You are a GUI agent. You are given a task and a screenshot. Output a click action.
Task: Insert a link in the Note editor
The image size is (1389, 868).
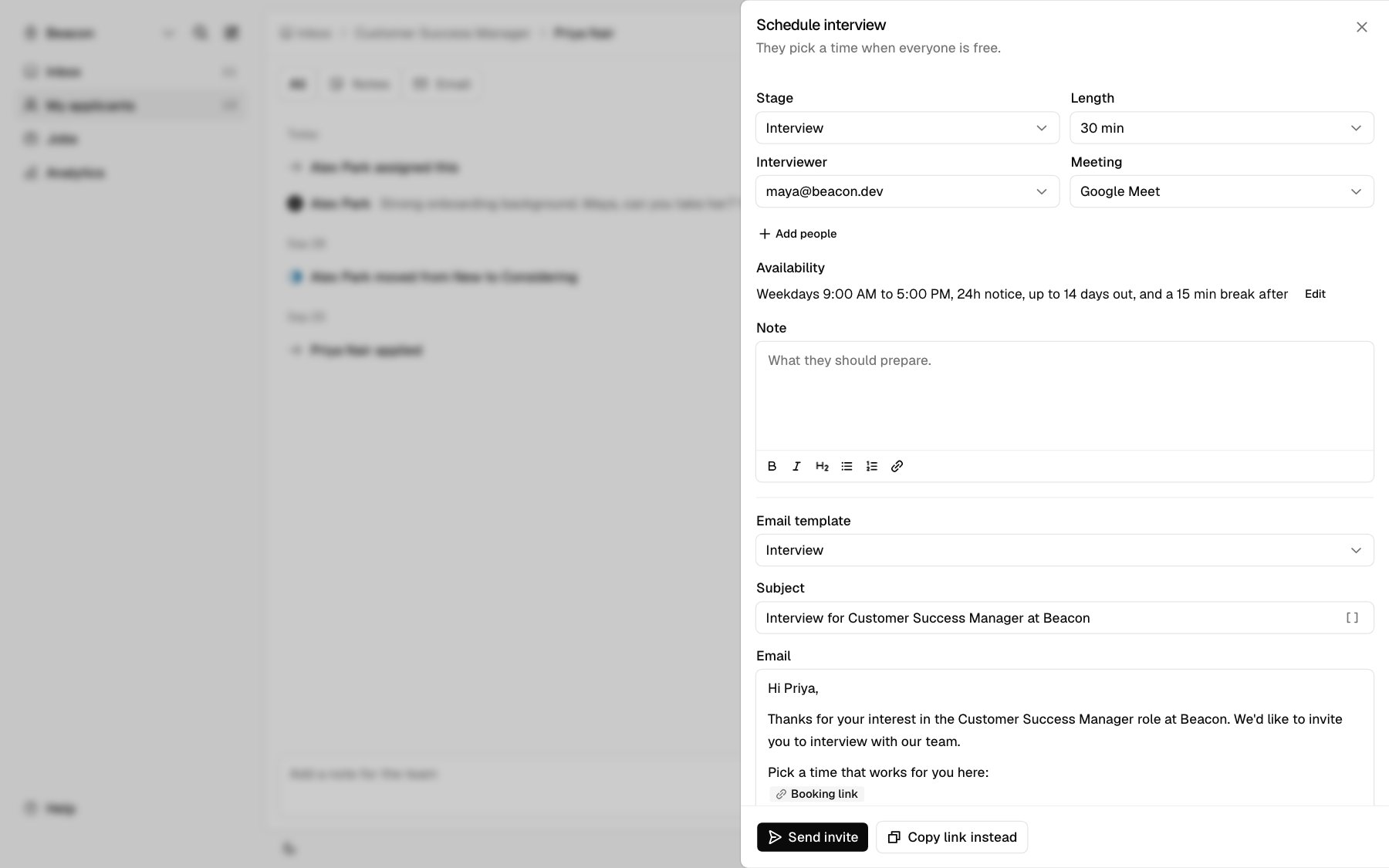coord(897,466)
